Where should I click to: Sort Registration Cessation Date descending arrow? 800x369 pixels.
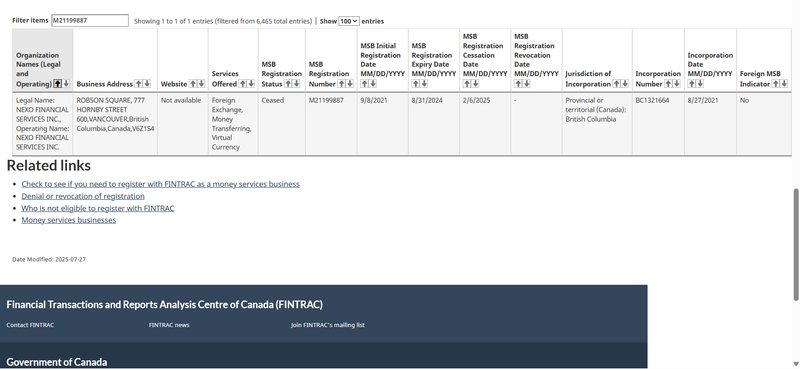[x=475, y=84]
